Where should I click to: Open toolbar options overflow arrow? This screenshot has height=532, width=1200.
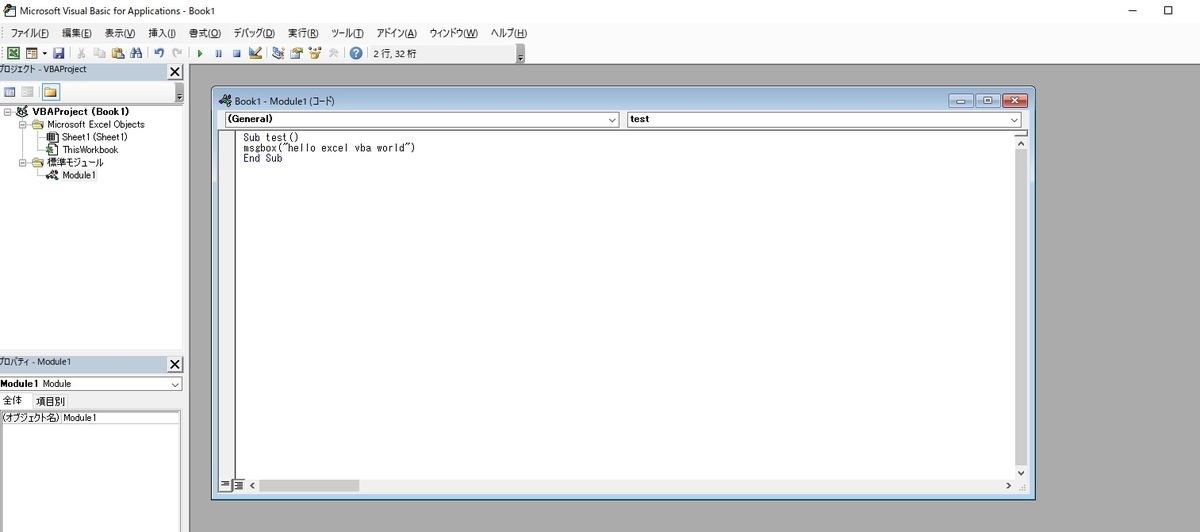[520, 54]
